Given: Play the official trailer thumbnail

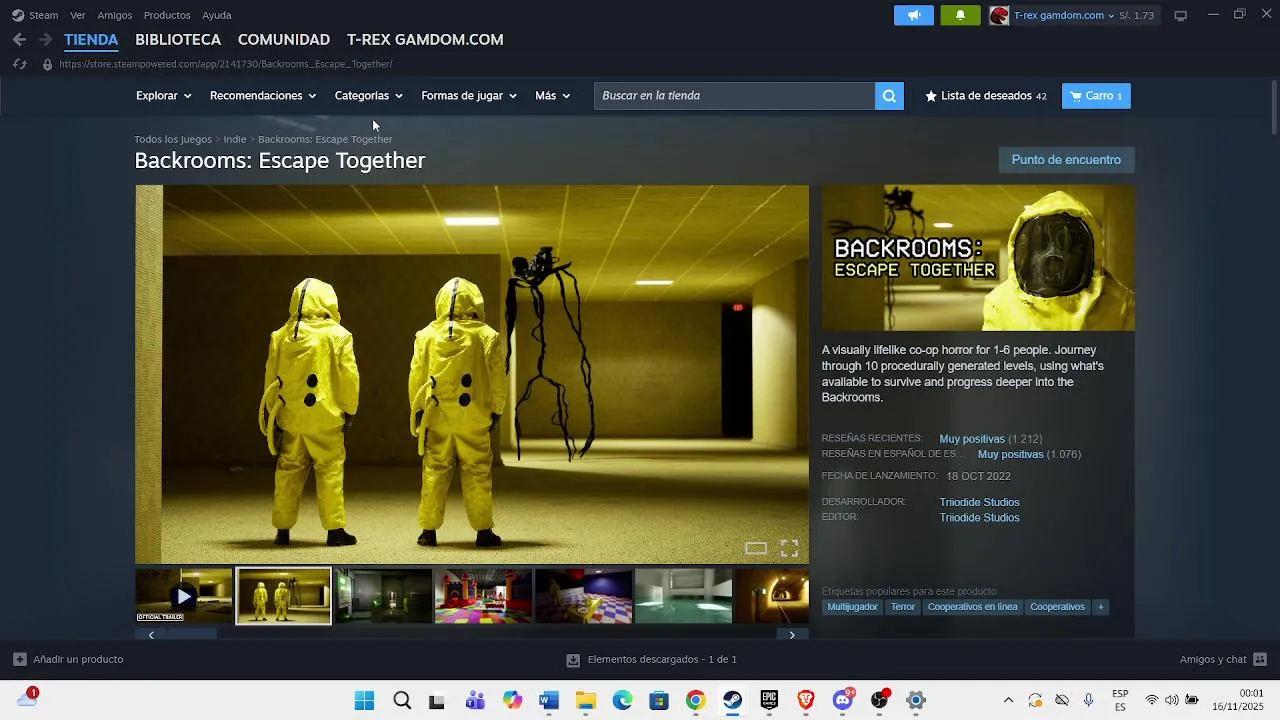Looking at the screenshot, I should click(183, 596).
